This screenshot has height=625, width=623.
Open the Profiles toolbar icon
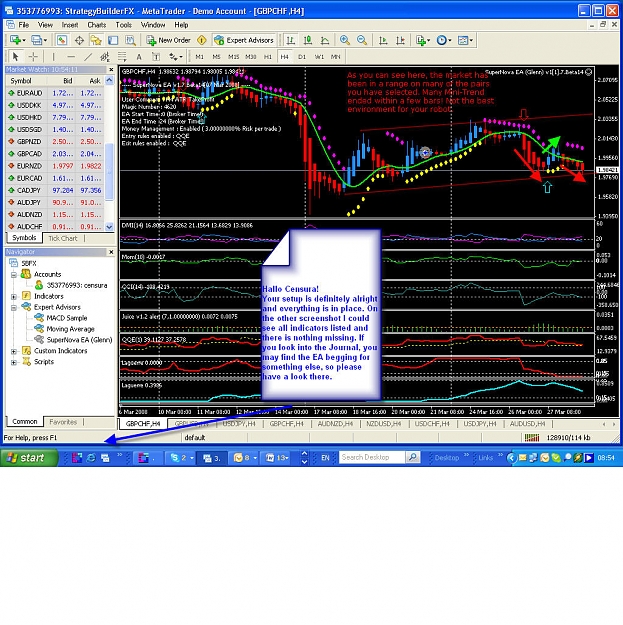[x=39, y=40]
